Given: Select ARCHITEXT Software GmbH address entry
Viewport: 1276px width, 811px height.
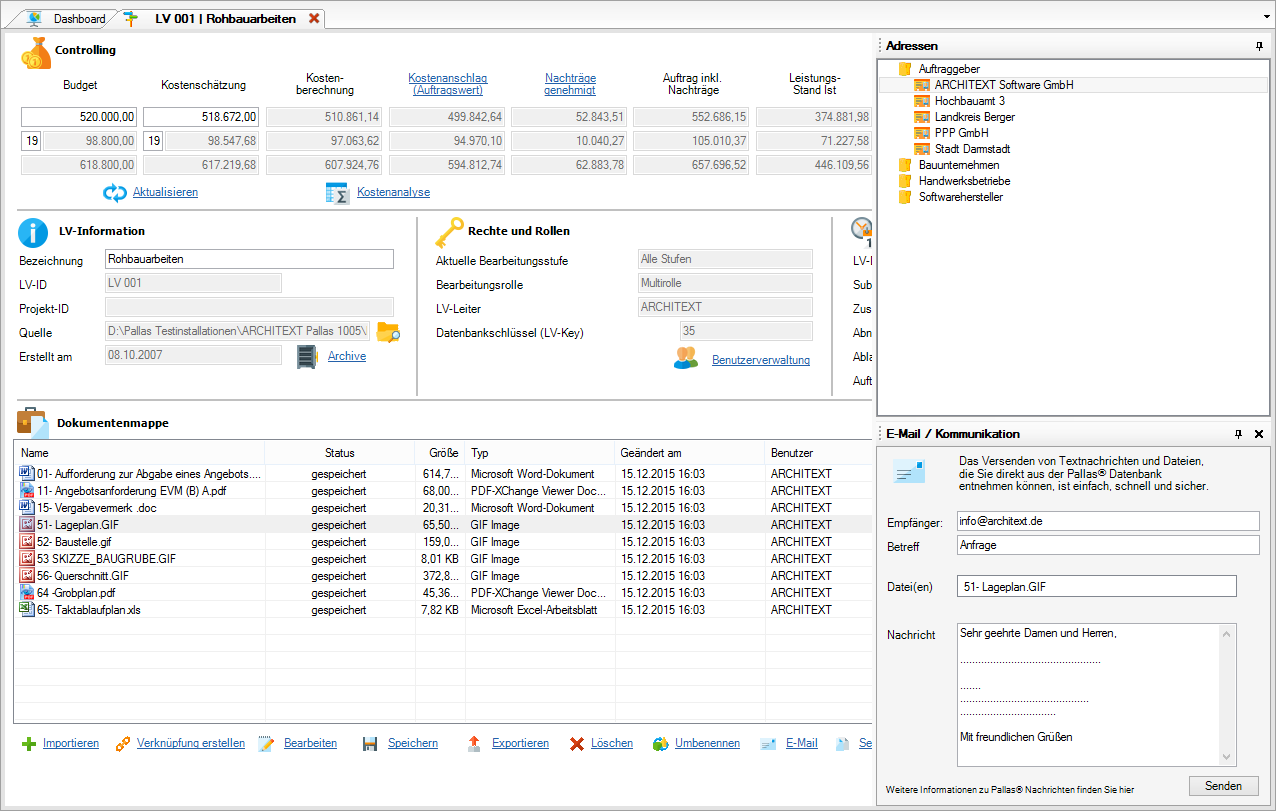Looking at the screenshot, I should click(x=1004, y=85).
